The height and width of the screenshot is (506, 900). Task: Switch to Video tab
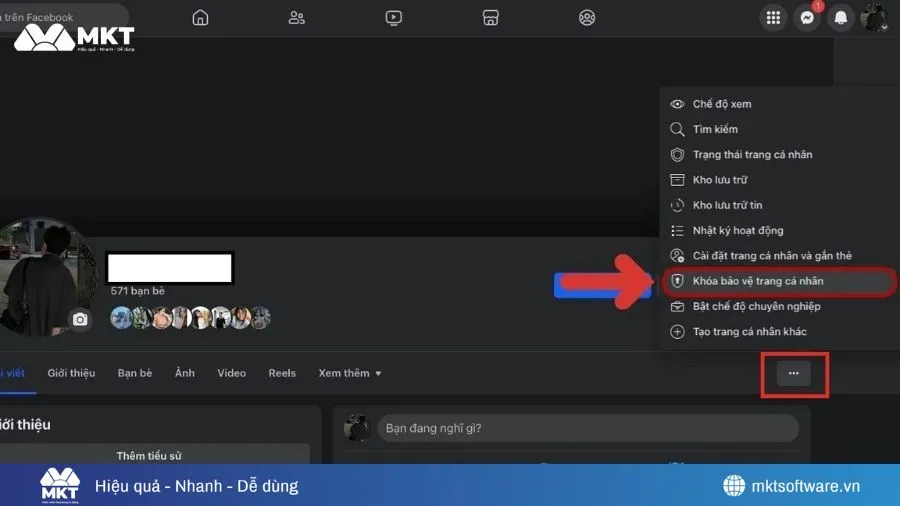tap(231, 373)
